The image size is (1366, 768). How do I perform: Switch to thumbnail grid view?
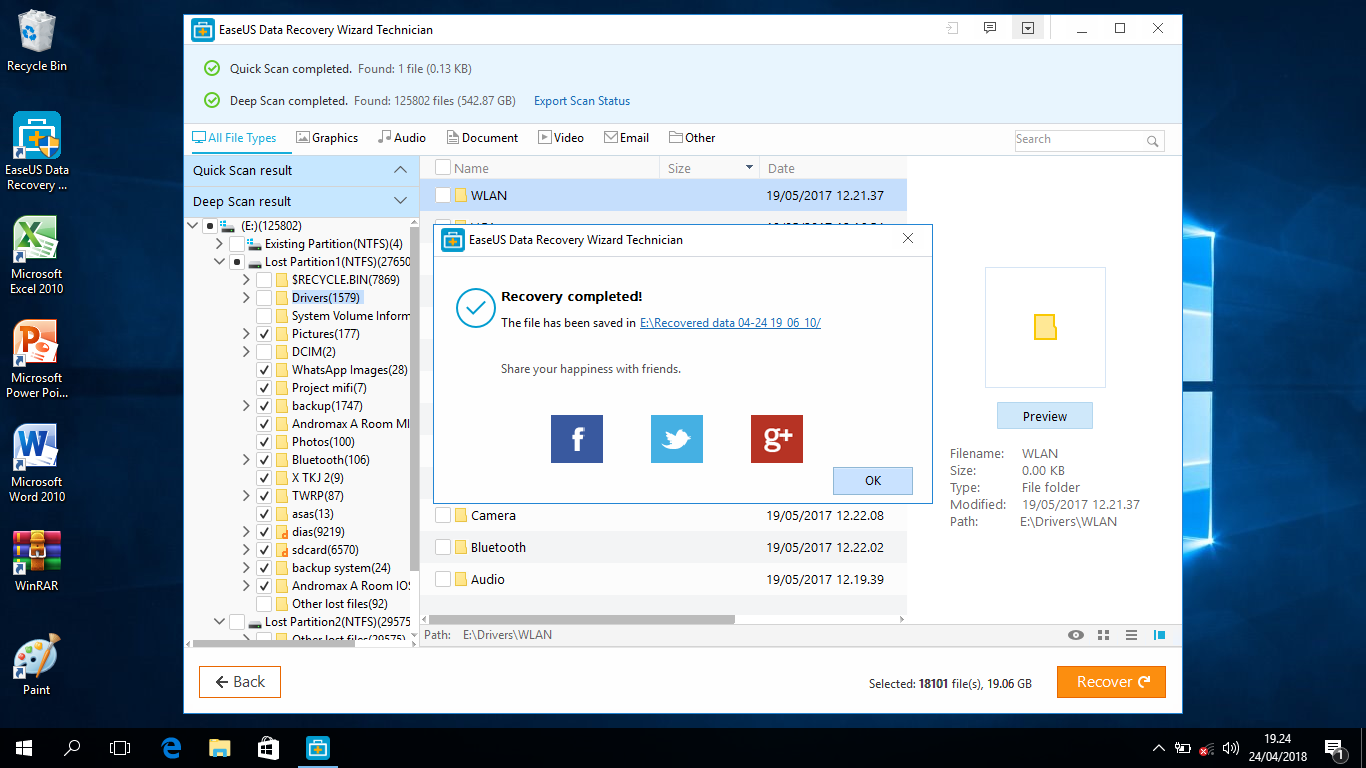pyautogui.click(x=1104, y=634)
